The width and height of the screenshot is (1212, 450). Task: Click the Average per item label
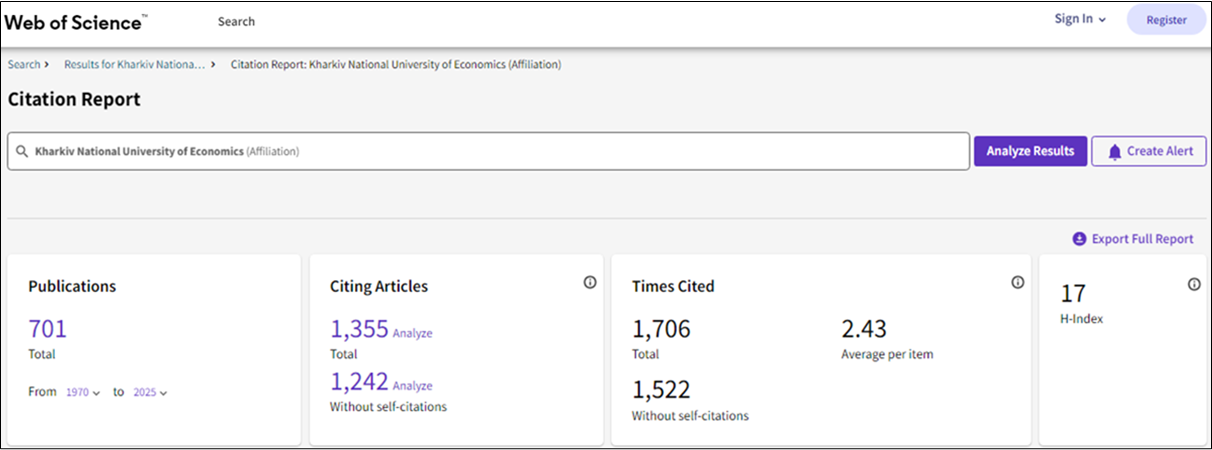click(x=888, y=354)
